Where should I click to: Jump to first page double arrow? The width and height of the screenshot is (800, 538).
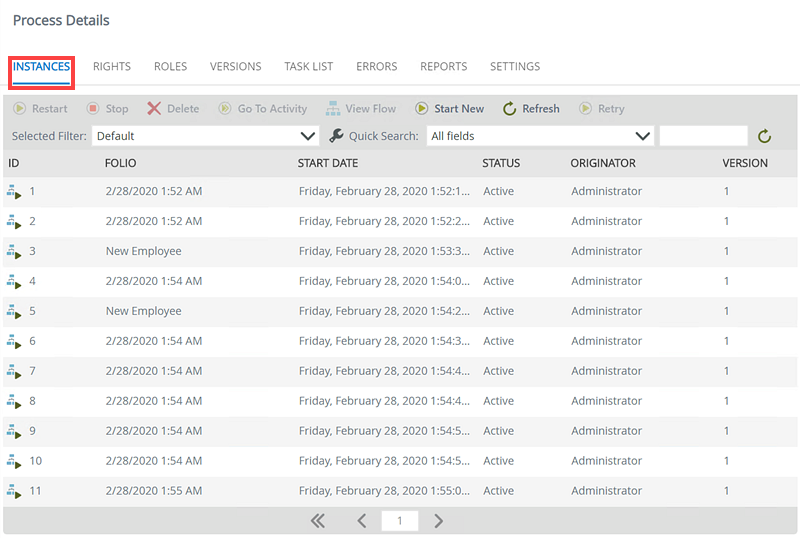coord(318,521)
